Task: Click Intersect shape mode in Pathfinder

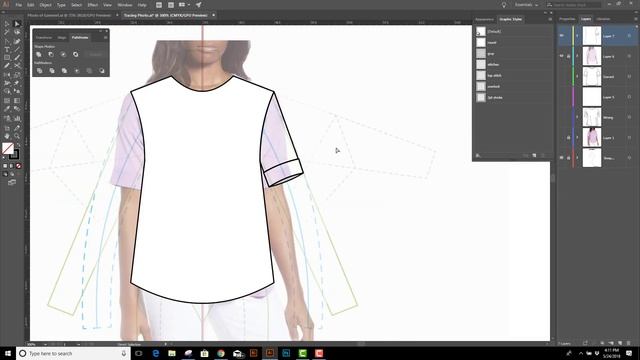Action: (x=63, y=54)
